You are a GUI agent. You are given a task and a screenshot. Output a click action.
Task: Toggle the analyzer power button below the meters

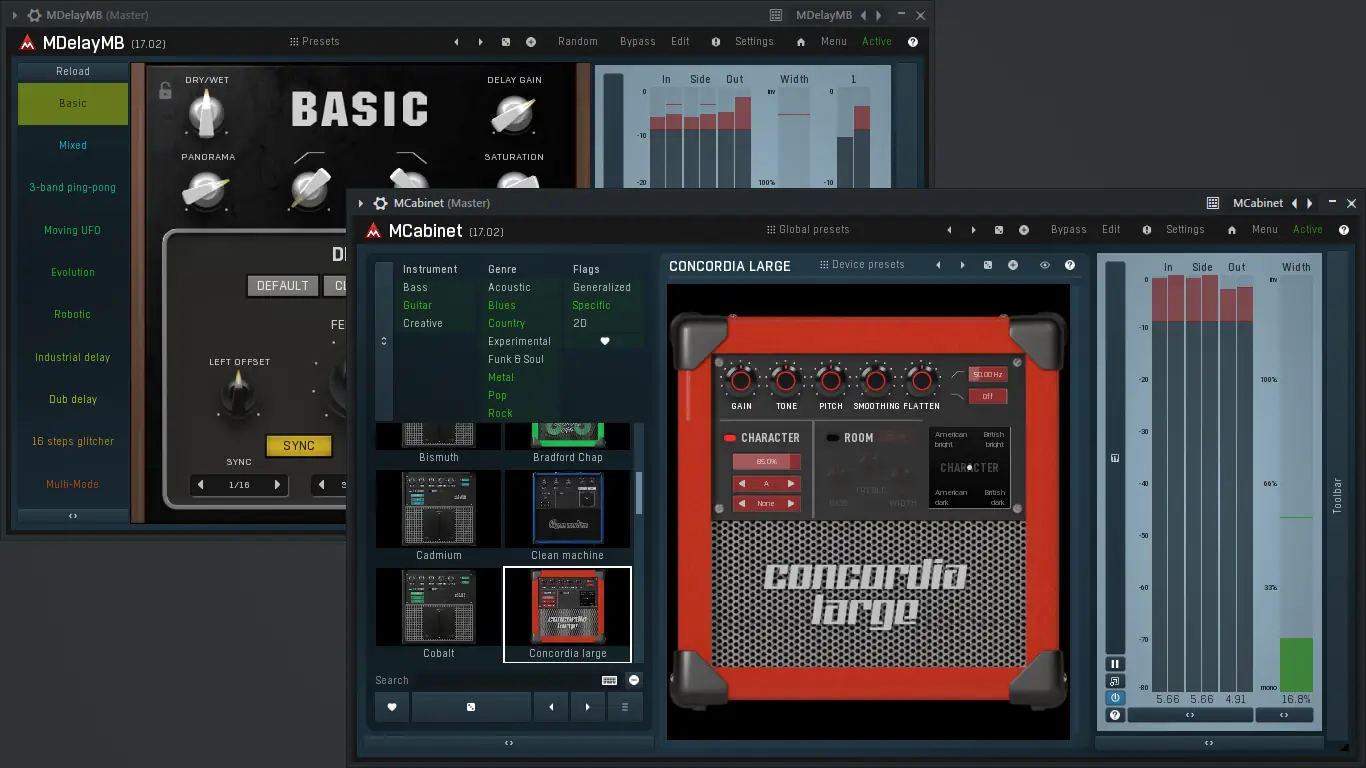click(x=1114, y=697)
